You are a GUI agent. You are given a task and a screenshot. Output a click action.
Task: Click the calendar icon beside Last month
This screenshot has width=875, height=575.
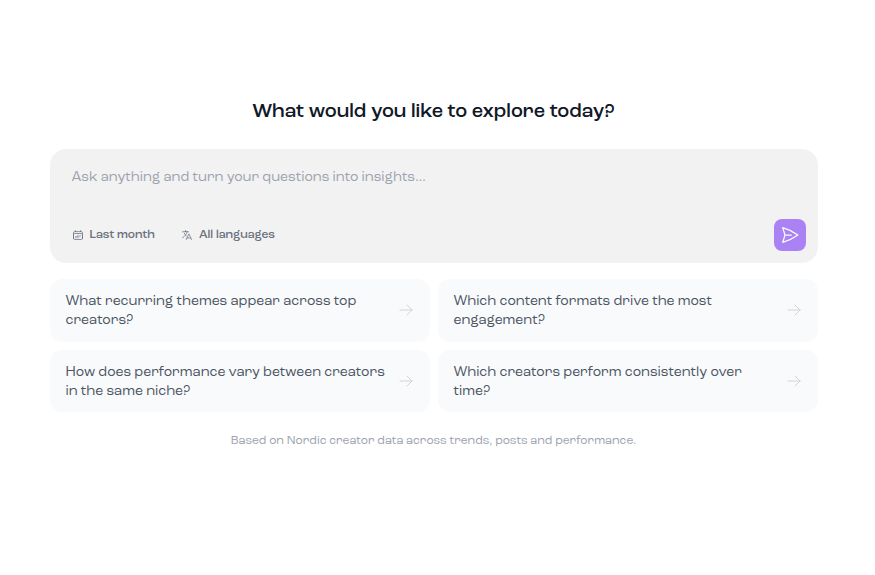click(78, 235)
